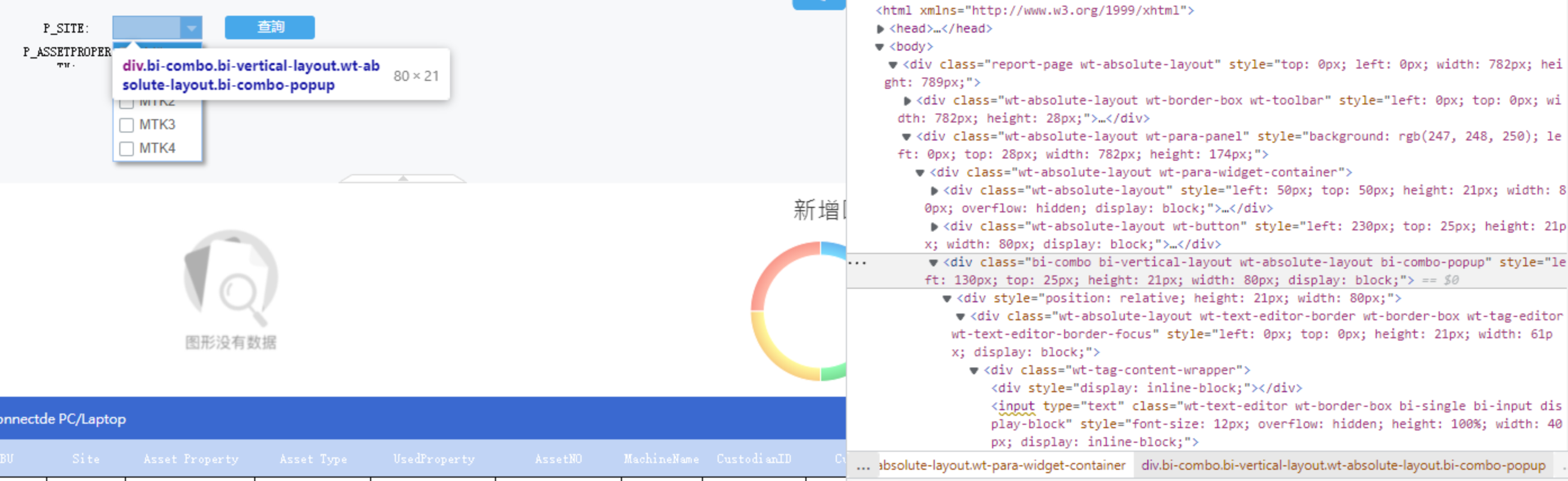Open the P_SITE combo dropdown arrow
Screen dimensions: 1568x481
(x=191, y=28)
